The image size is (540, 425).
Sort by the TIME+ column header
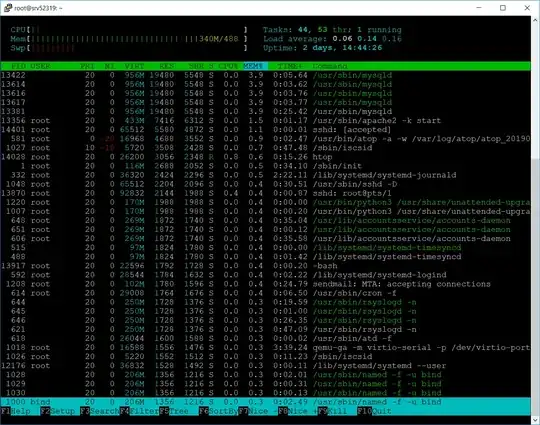pos(290,66)
